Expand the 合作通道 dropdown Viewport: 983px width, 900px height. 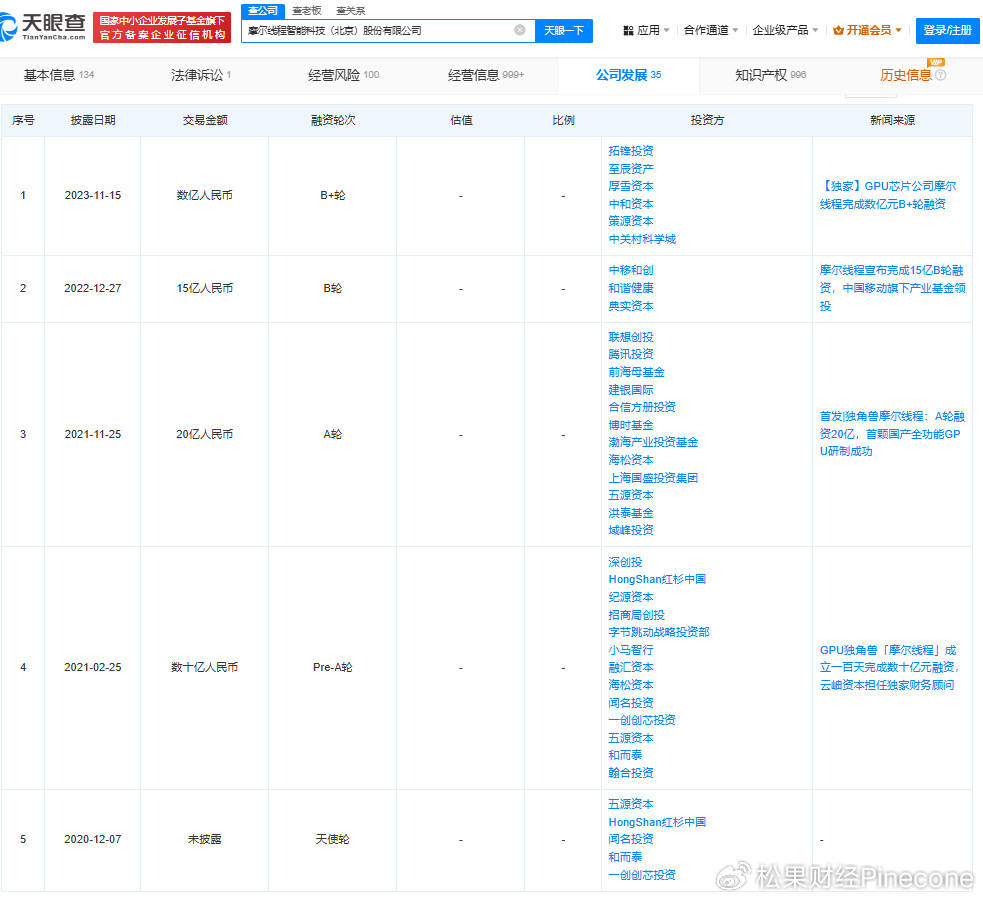click(x=711, y=30)
